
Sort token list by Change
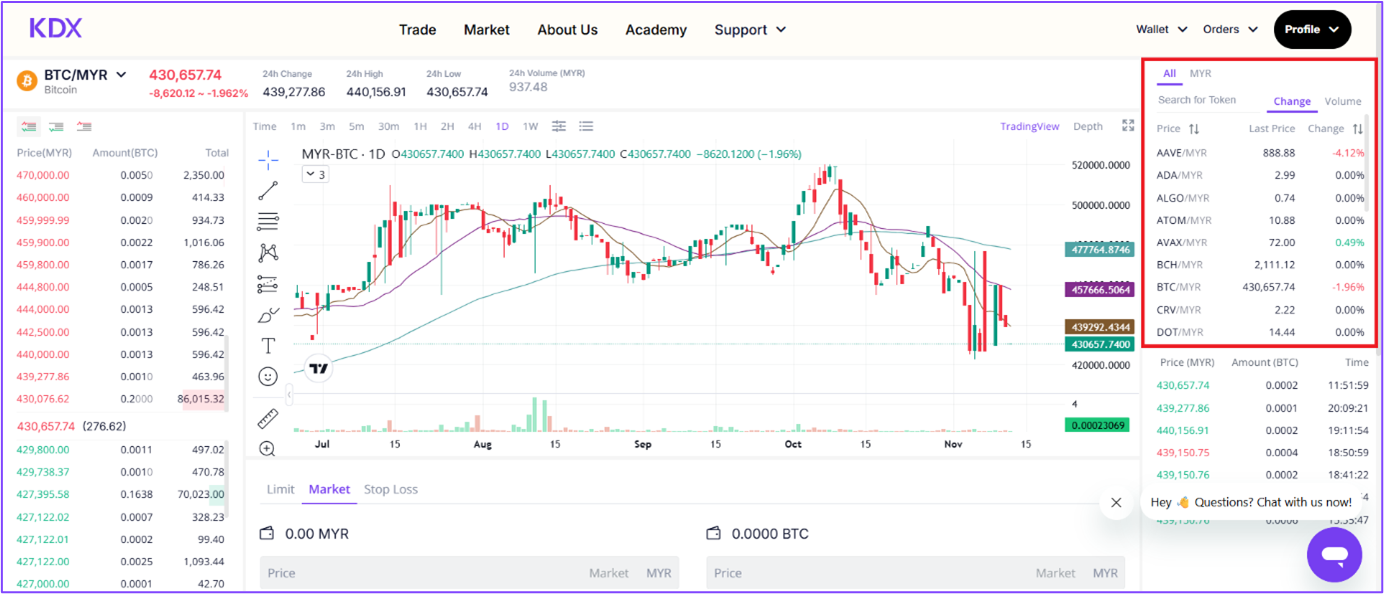pos(1292,101)
